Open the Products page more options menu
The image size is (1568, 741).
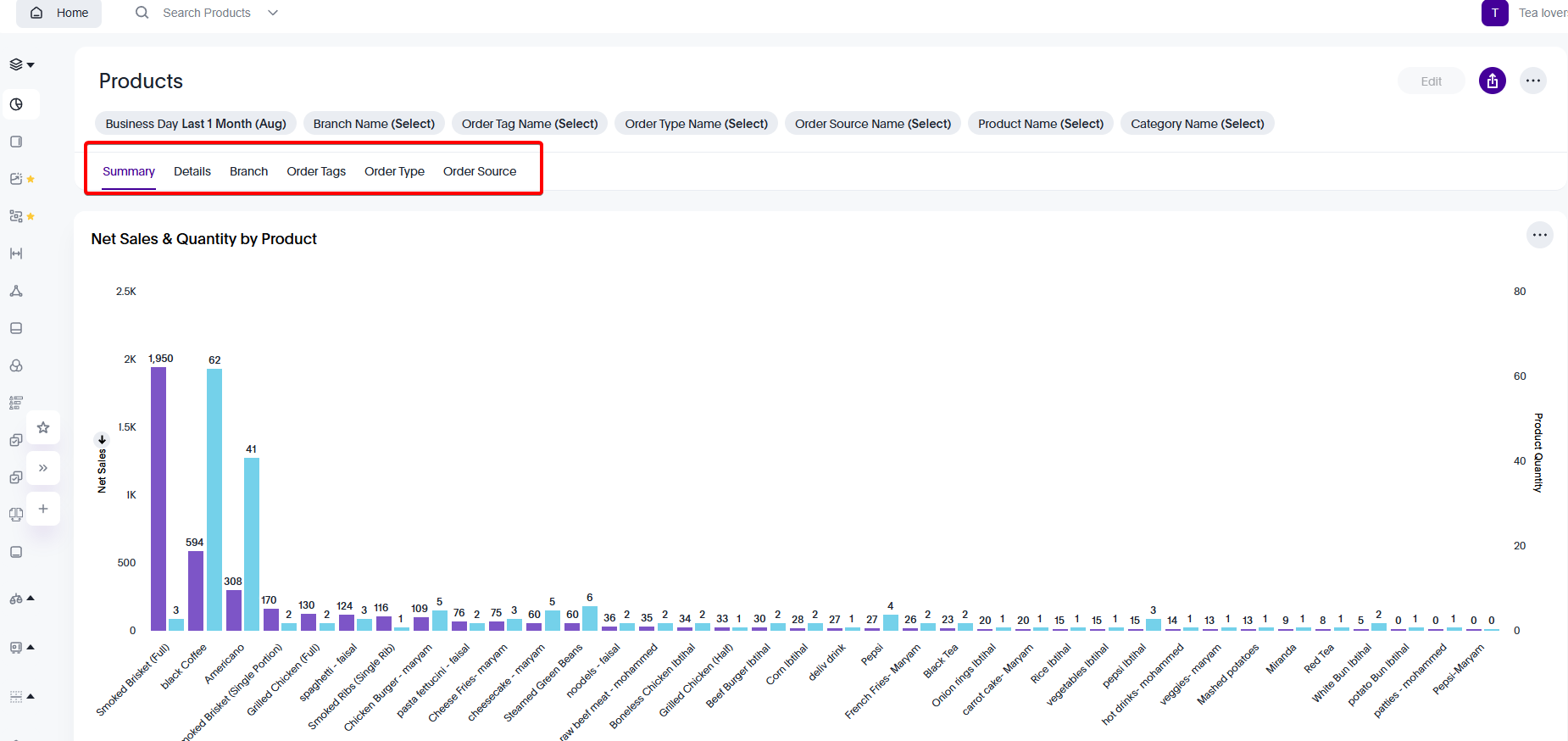(x=1532, y=81)
